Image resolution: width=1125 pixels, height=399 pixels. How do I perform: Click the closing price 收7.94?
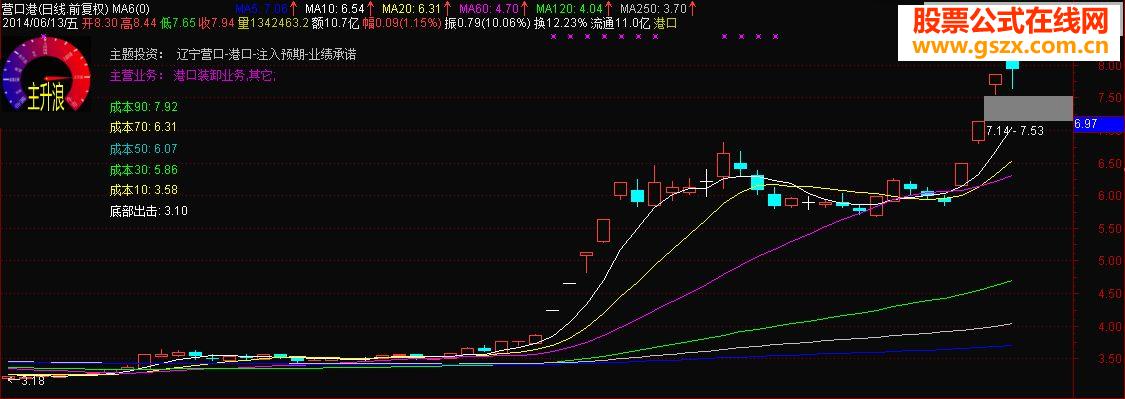pos(217,23)
